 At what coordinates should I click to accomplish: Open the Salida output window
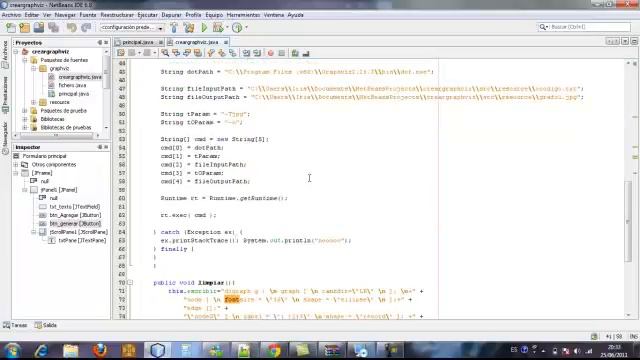[46, 325]
